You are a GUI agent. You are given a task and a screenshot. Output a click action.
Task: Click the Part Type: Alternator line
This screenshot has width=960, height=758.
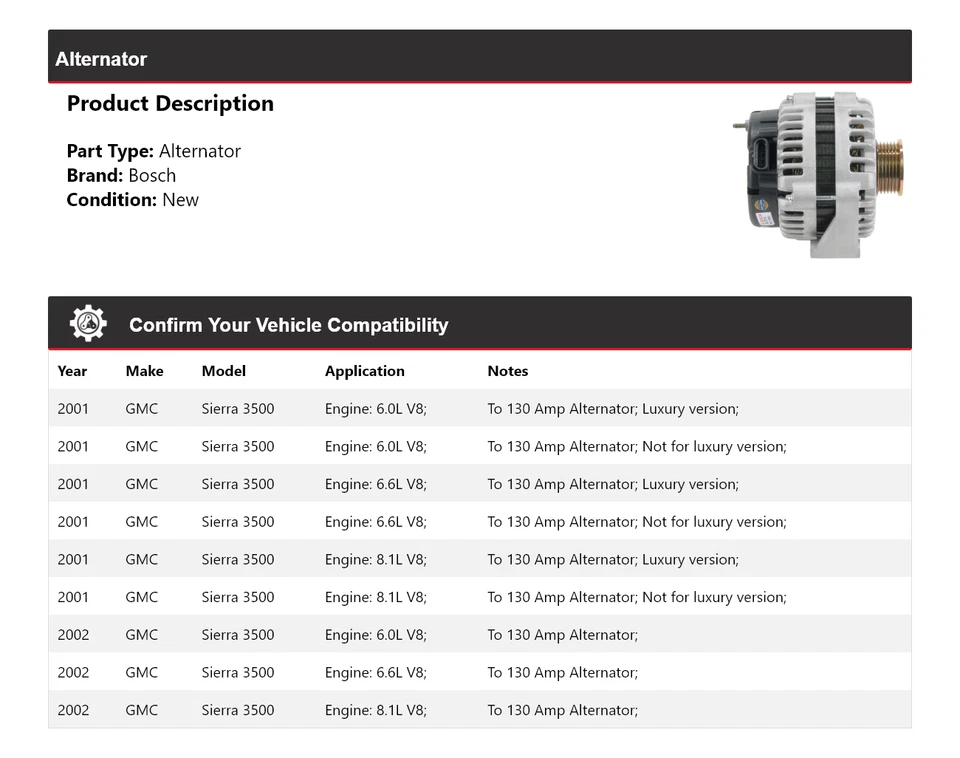[x=154, y=151]
